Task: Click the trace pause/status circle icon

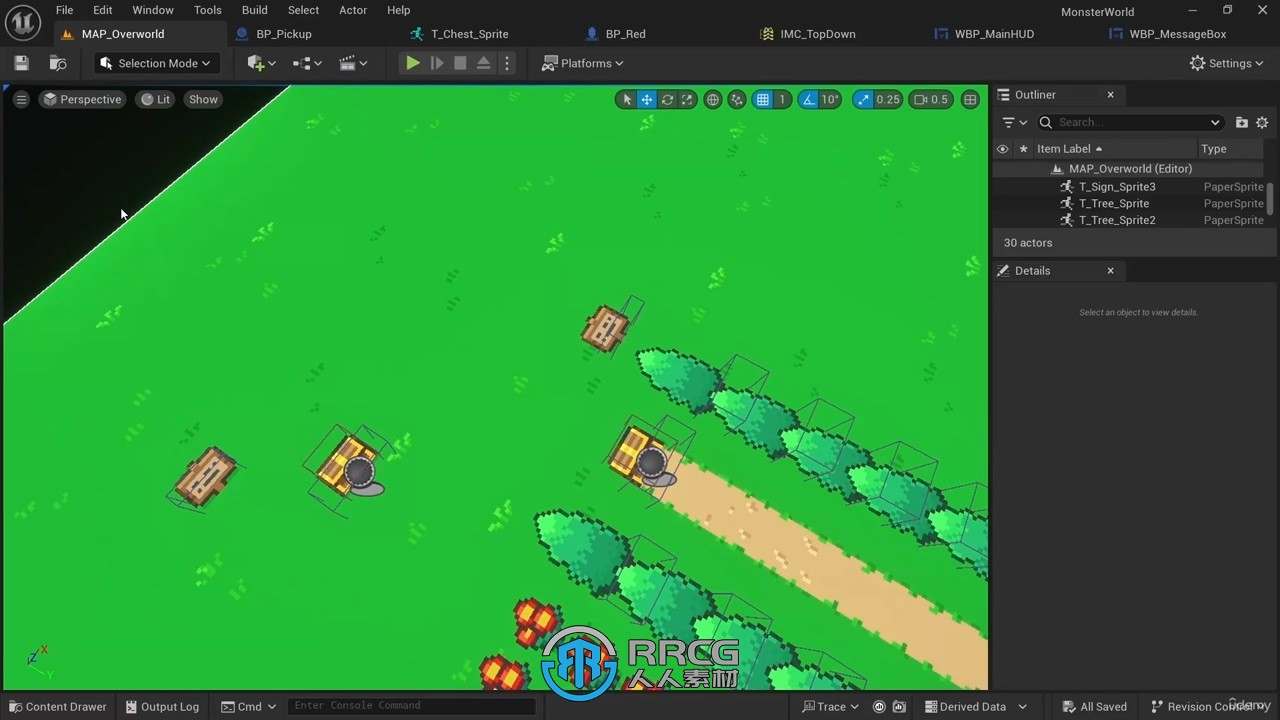Action: tap(879, 706)
